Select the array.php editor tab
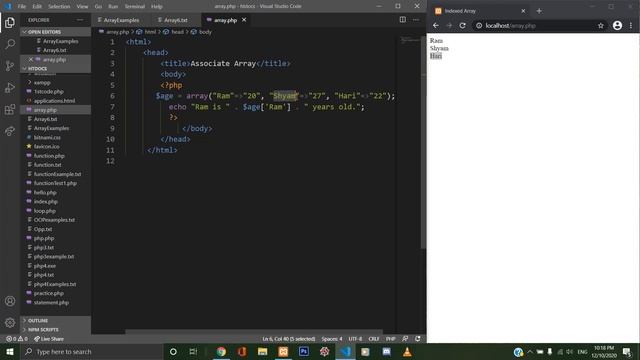 click(x=225, y=20)
